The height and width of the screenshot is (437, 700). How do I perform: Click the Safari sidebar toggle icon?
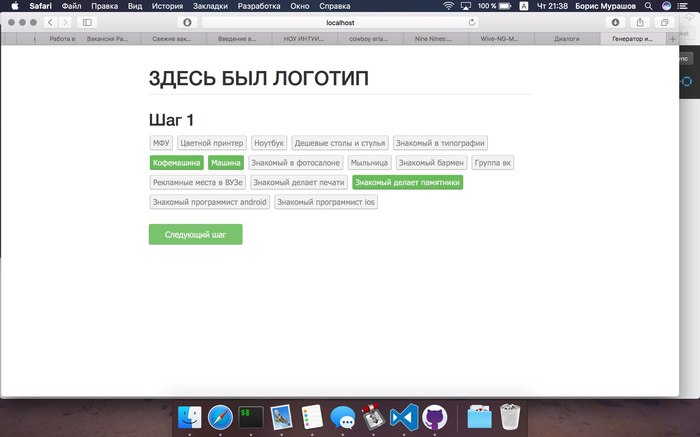click(86, 21)
